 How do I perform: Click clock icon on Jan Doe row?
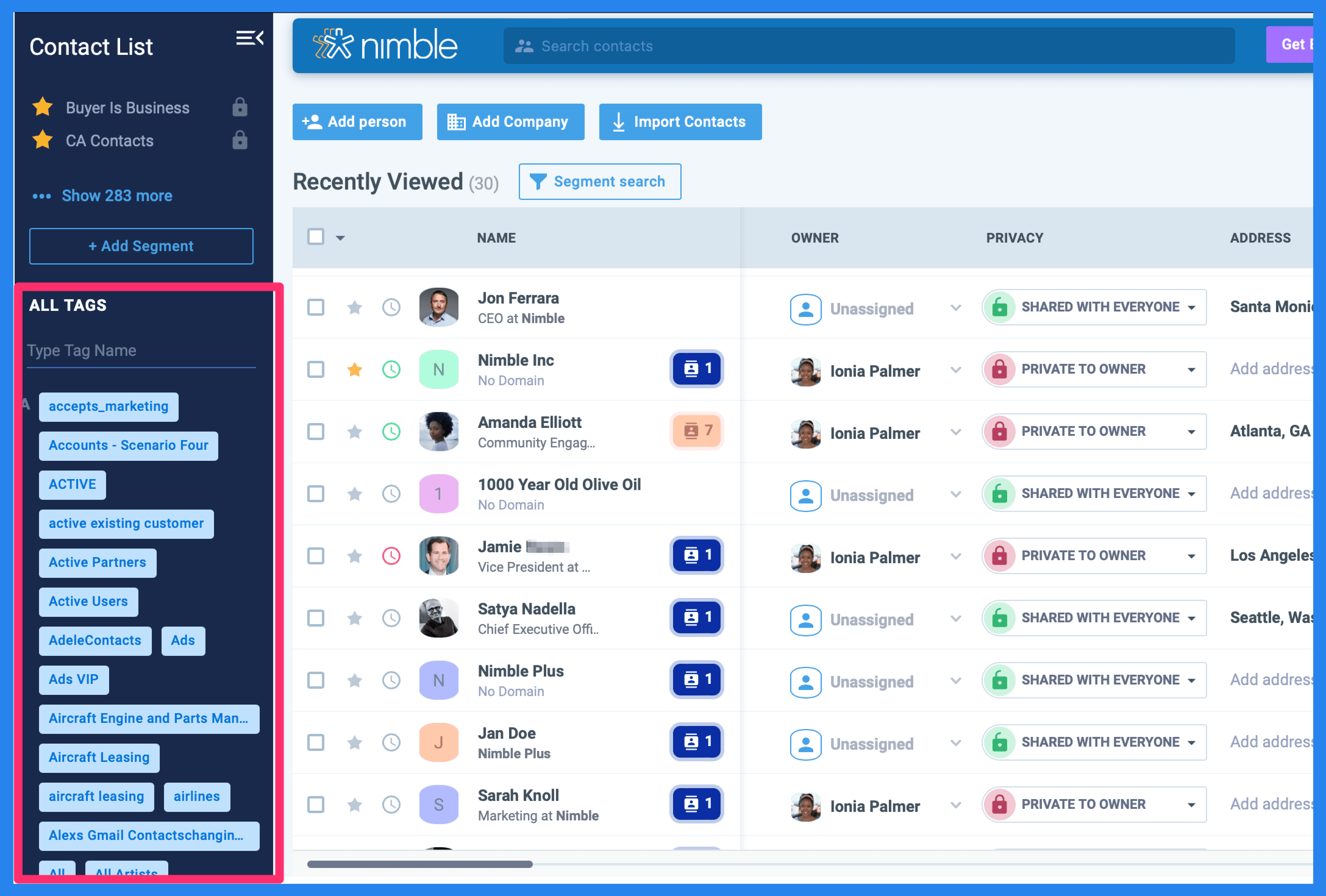(x=391, y=743)
